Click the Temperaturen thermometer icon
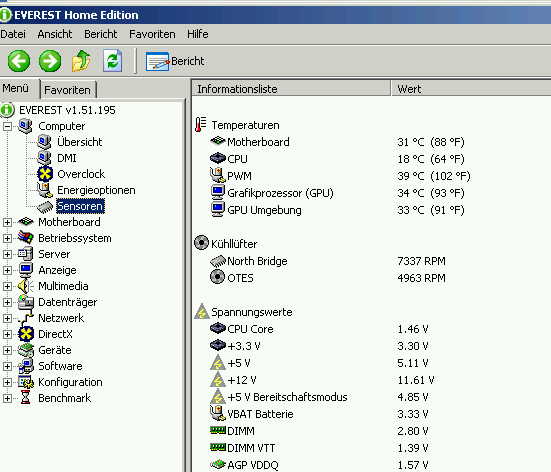Screen dimensions: 551x472 pyautogui.click(x=201, y=125)
